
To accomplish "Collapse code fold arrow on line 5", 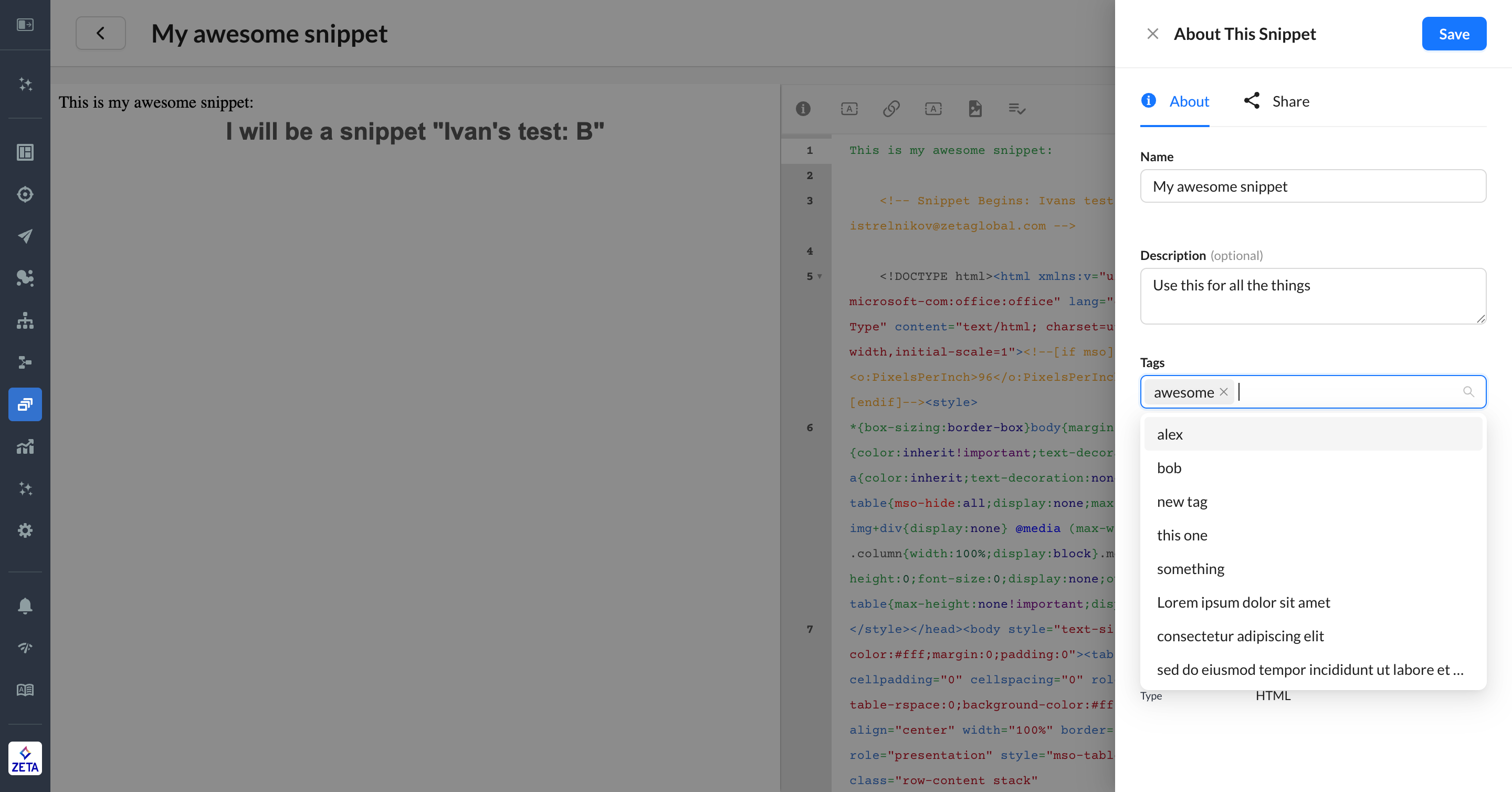I will click(x=820, y=276).
